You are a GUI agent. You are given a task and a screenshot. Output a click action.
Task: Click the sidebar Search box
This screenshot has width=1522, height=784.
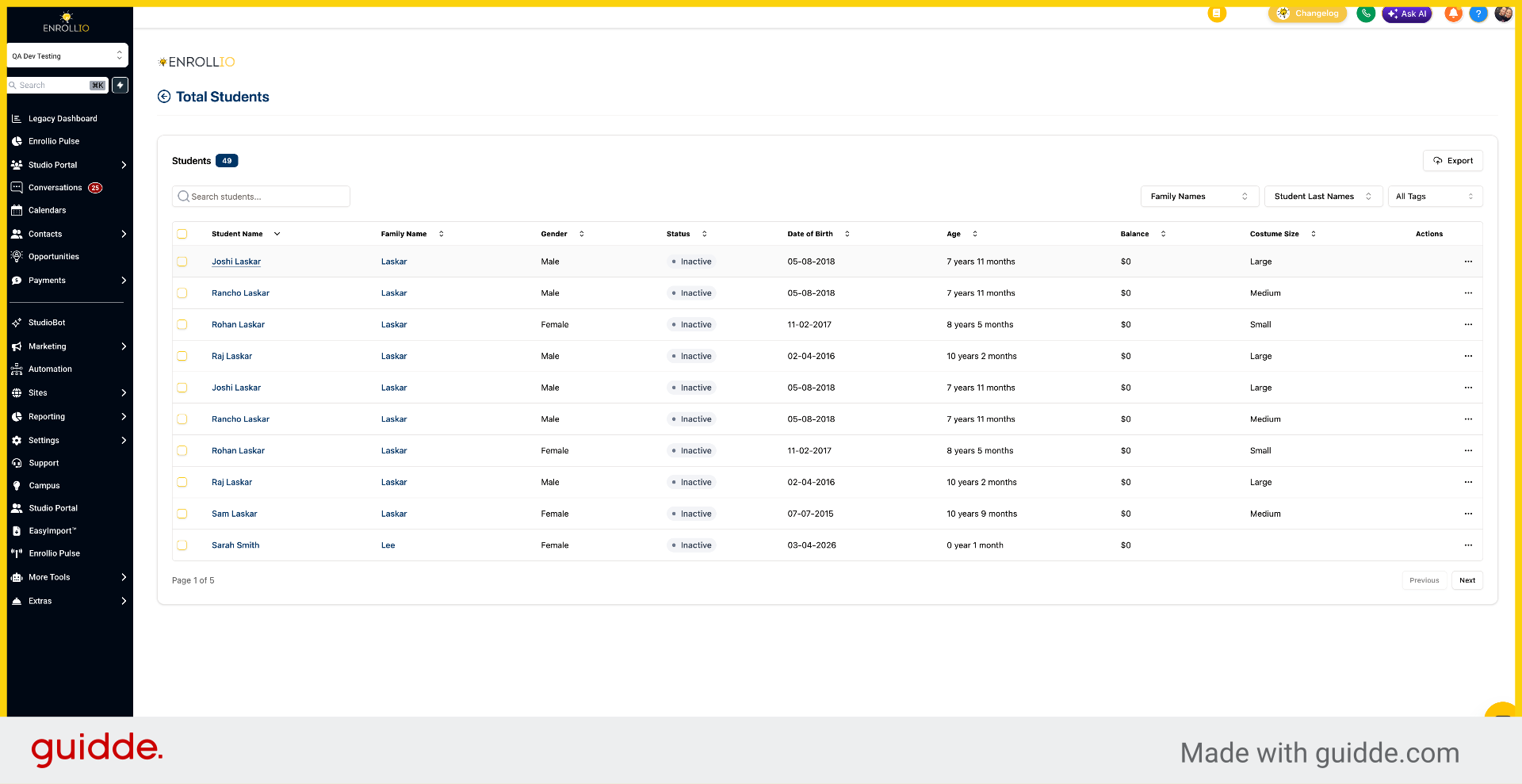pyautogui.click(x=57, y=85)
